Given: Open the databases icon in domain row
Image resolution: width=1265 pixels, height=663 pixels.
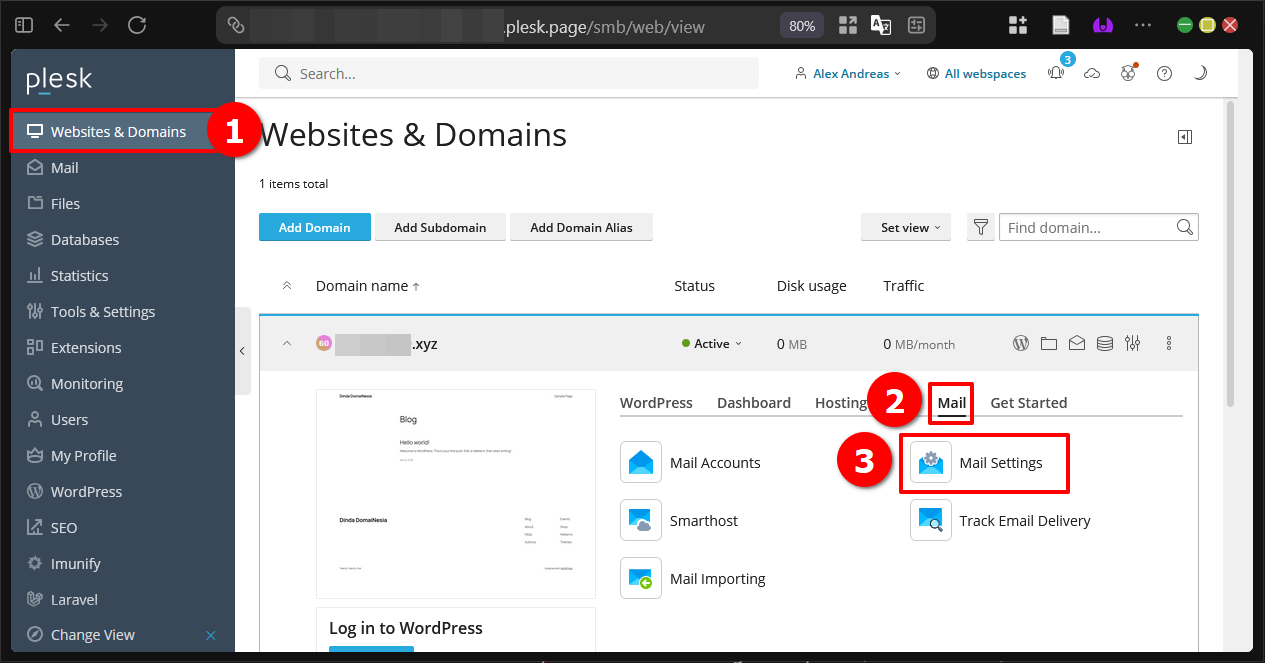Looking at the screenshot, I should point(1105,343).
